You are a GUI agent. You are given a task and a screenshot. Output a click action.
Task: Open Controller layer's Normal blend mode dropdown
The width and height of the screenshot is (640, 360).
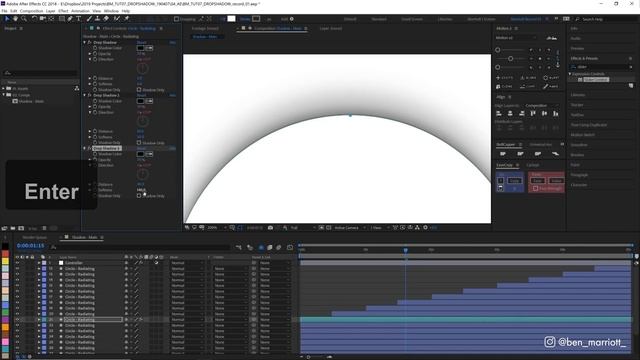tap(186, 263)
